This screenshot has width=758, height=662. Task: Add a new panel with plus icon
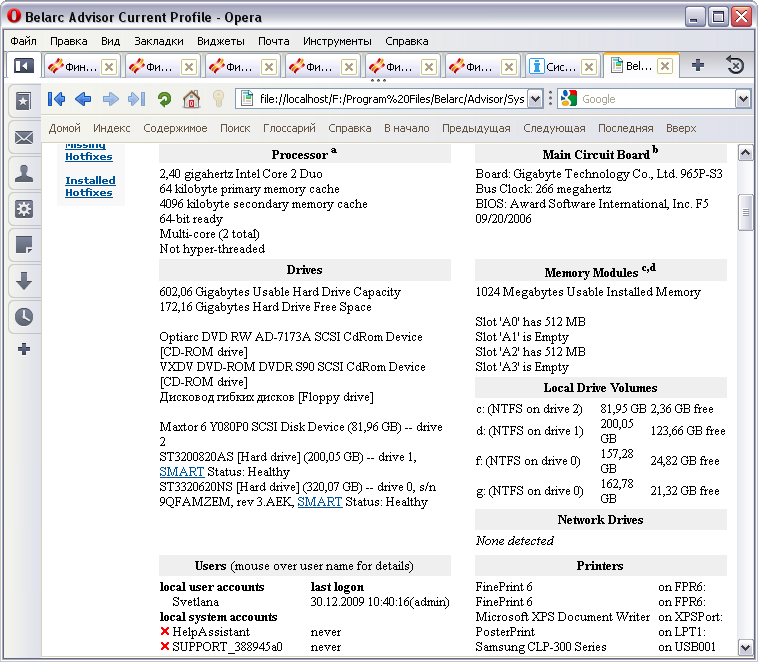24,349
